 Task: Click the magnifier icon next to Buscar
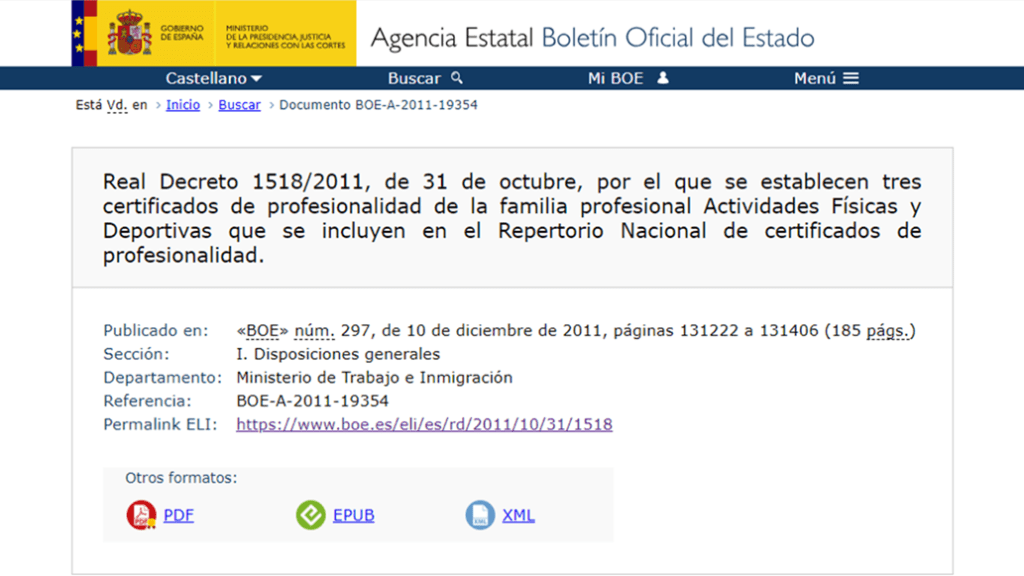coord(456,78)
